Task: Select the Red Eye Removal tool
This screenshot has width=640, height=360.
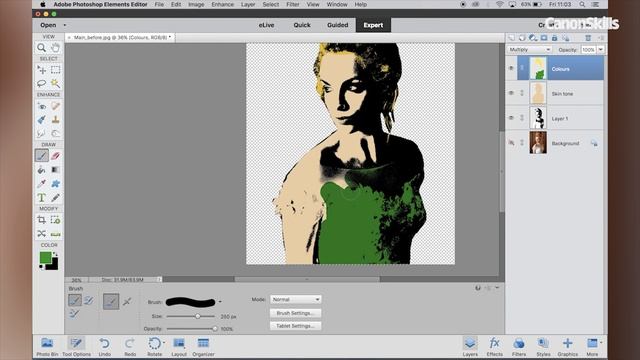Action: 41,106
